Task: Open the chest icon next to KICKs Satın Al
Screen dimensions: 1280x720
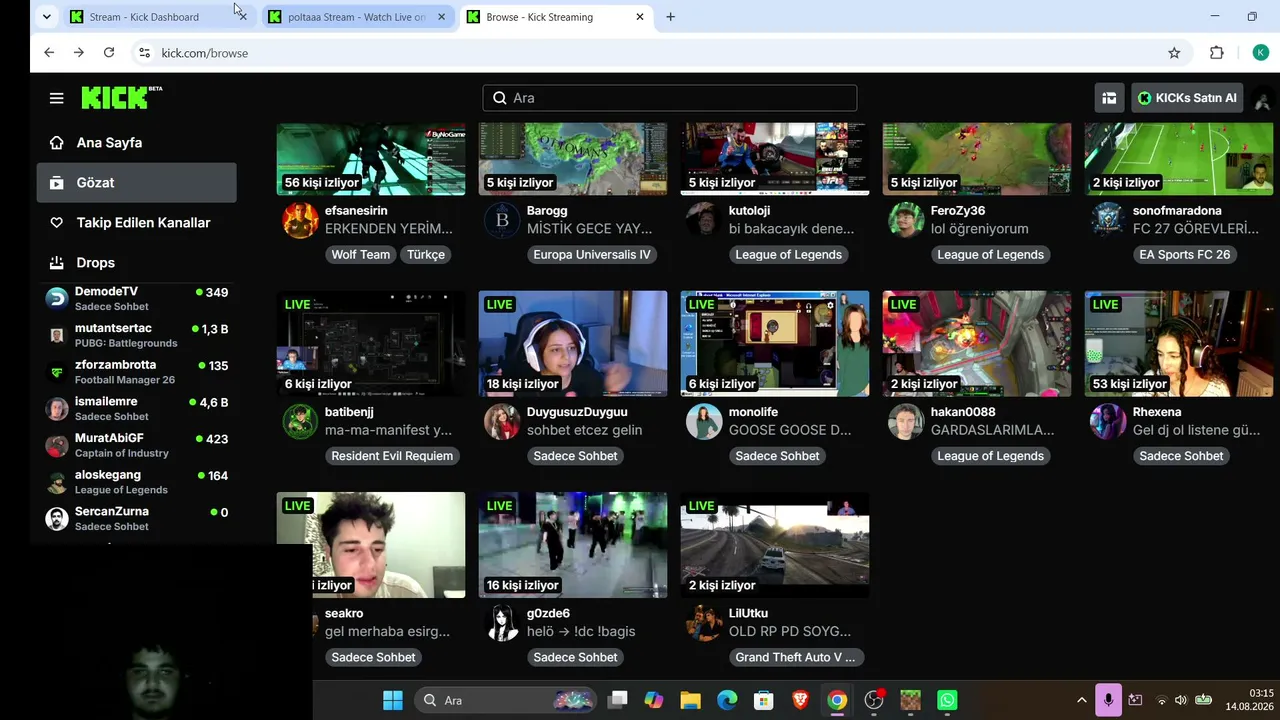Action: [1109, 98]
